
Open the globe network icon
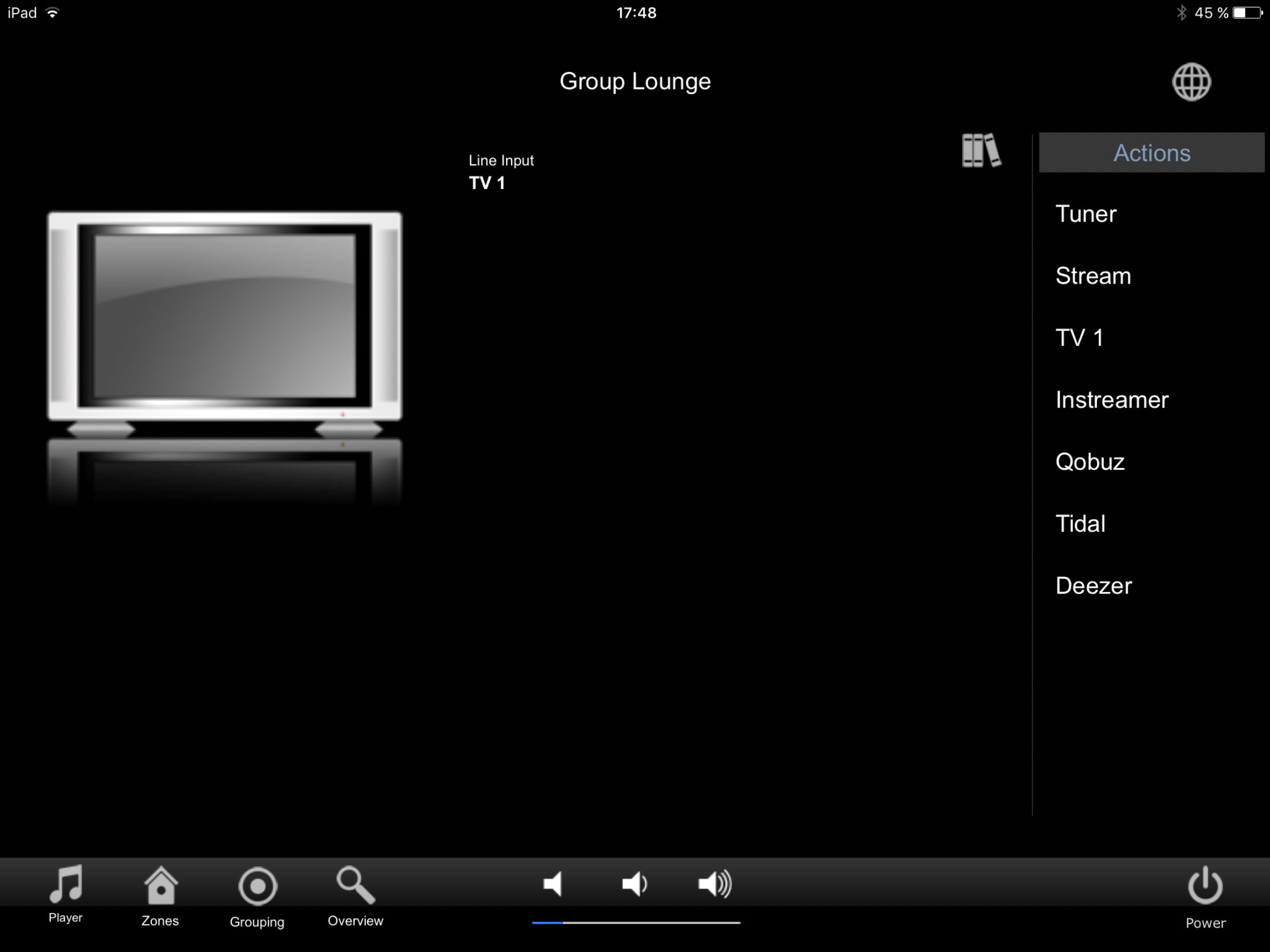point(1191,82)
